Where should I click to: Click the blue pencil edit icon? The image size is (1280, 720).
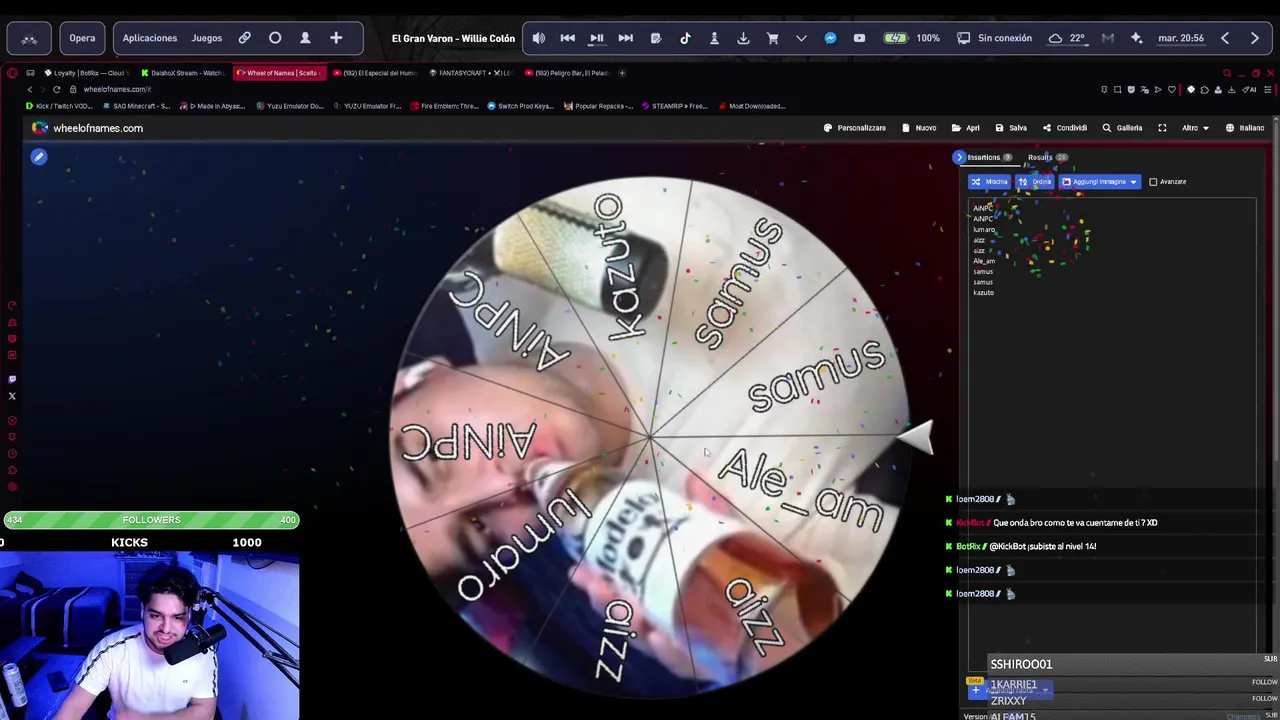coord(39,157)
